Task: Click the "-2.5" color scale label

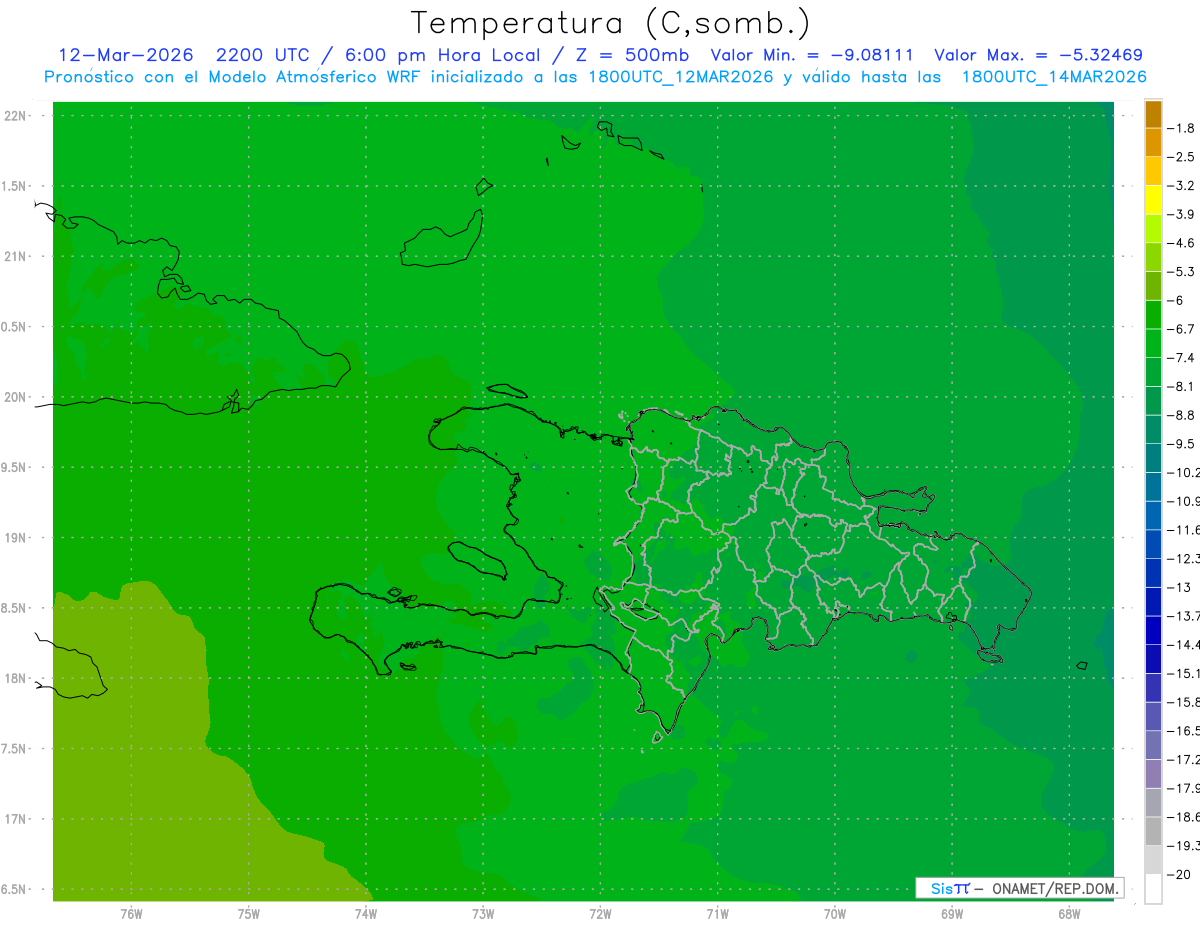Action: click(1181, 157)
